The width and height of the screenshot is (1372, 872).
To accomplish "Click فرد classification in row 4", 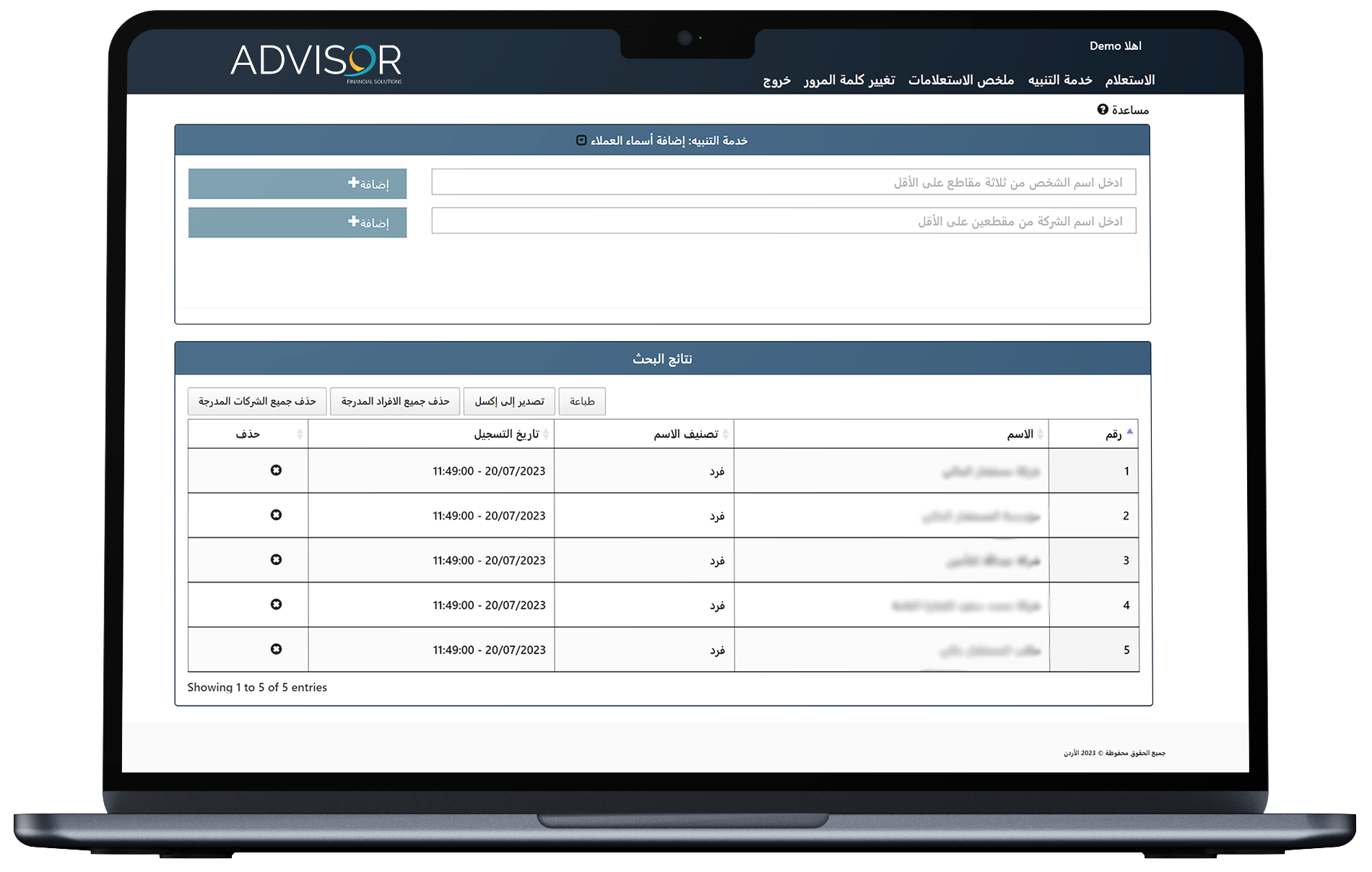I will click(716, 605).
